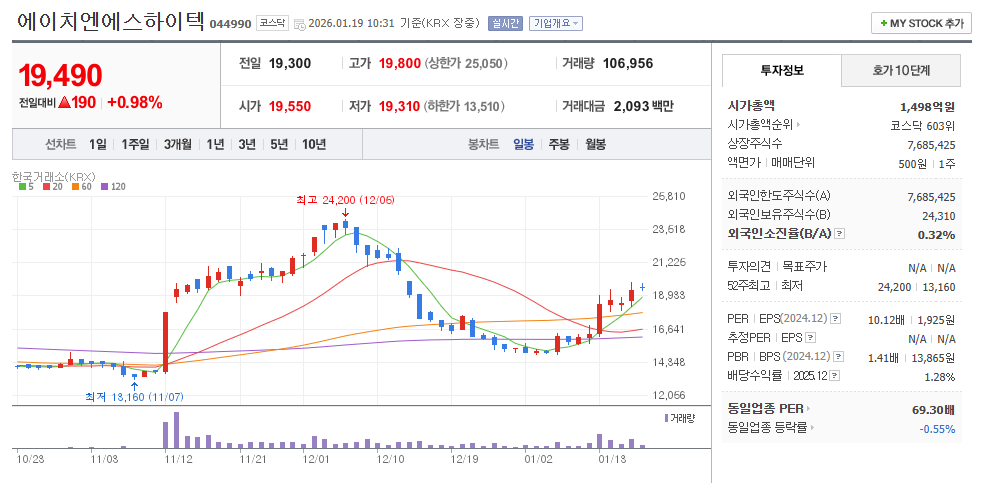Select the 5년 line chart period
This screenshot has height=483, width=988.
pyautogui.click(x=279, y=144)
